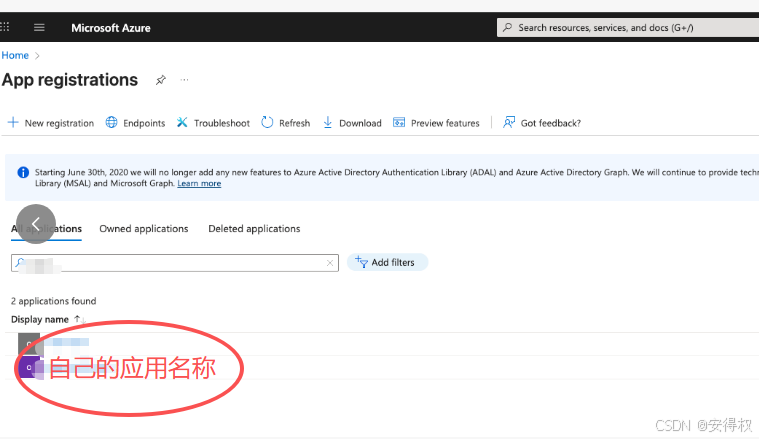Viewport: 759px width, 439px height.
Task: Click the Add filters button
Action: coord(387,262)
